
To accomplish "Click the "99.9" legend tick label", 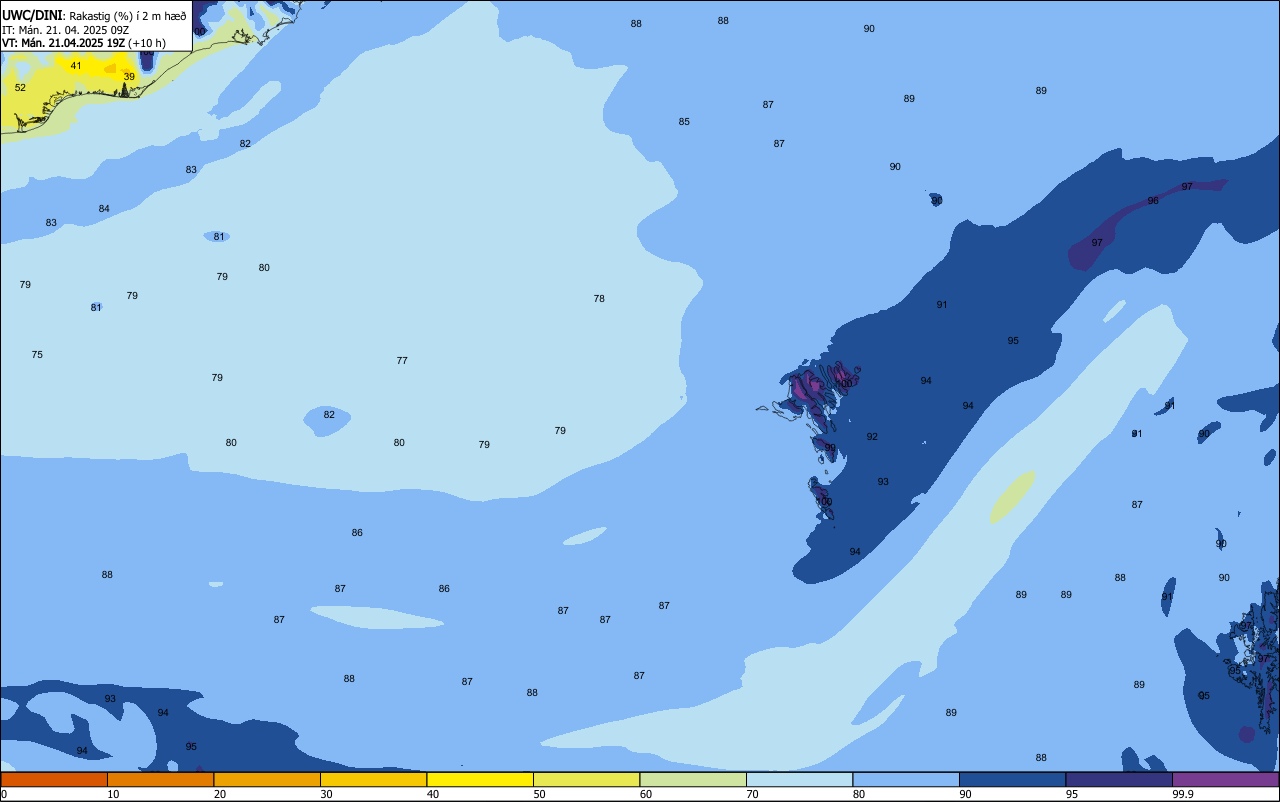I will click(1184, 794).
